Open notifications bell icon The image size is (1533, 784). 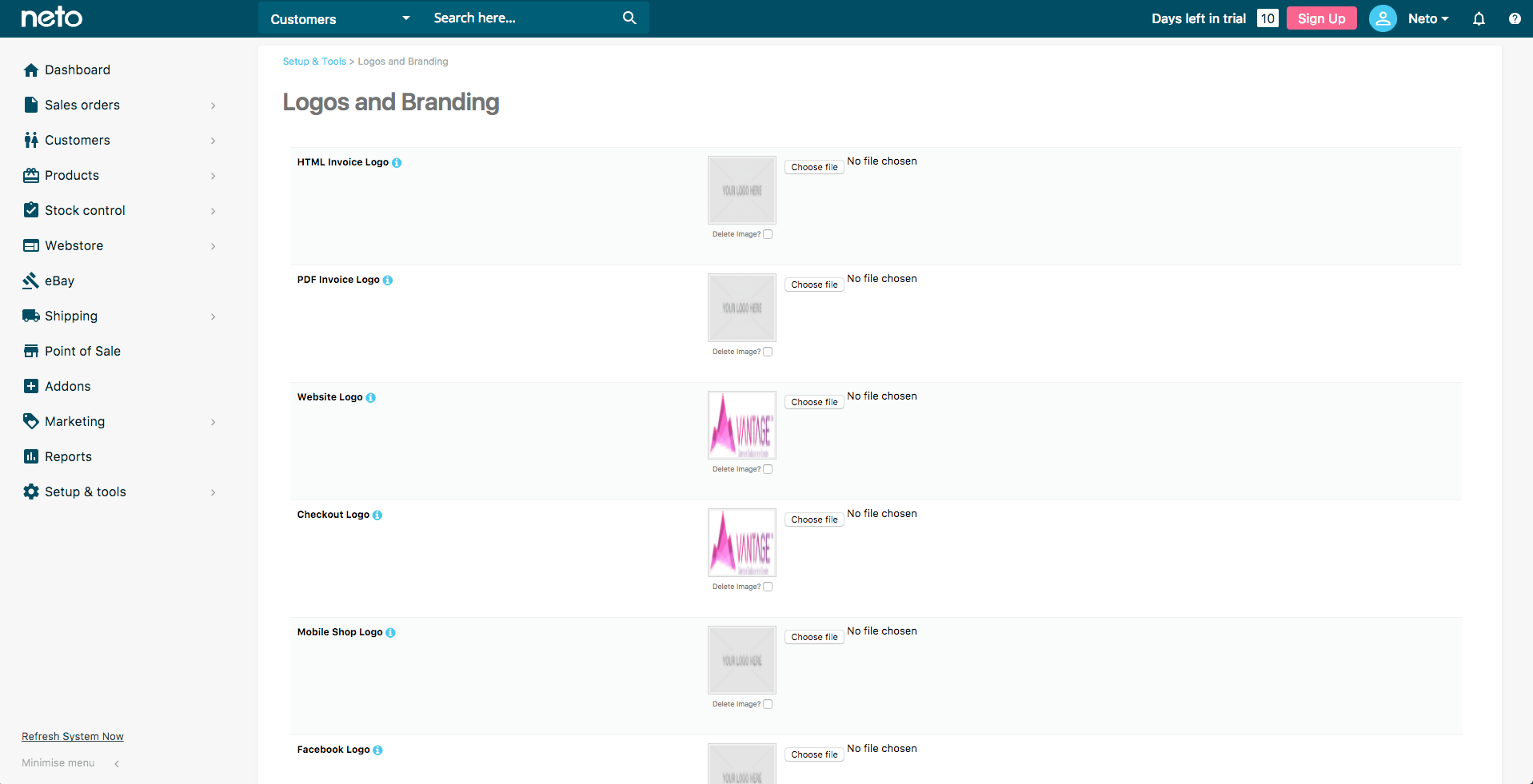[1479, 18]
